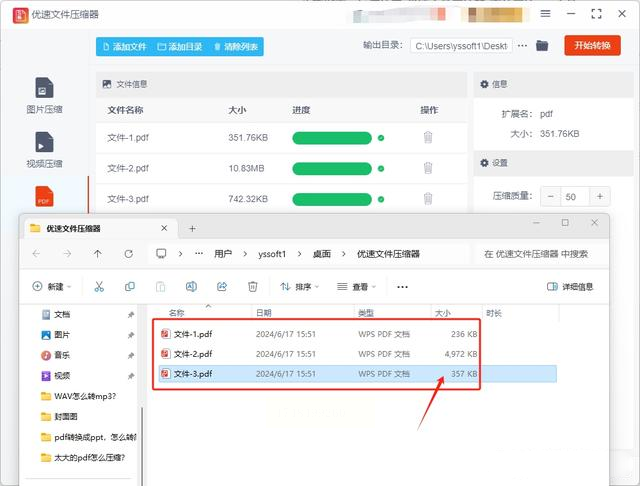Sort by the 大小 column header in Explorer
640x486 pixels.
point(443,313)
